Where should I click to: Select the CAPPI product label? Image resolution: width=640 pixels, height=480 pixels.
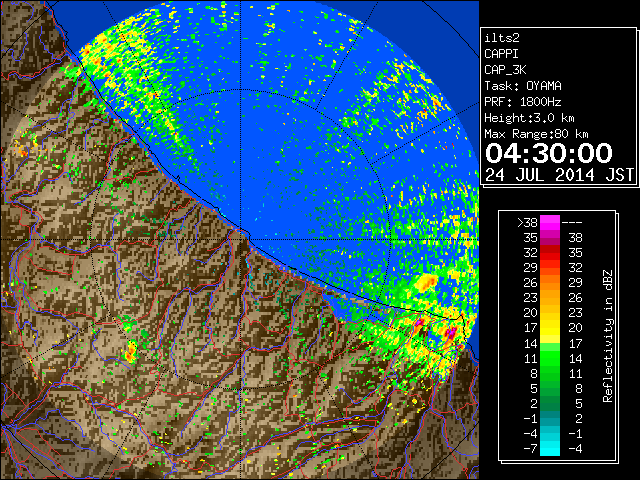click(x=501, y=54)
